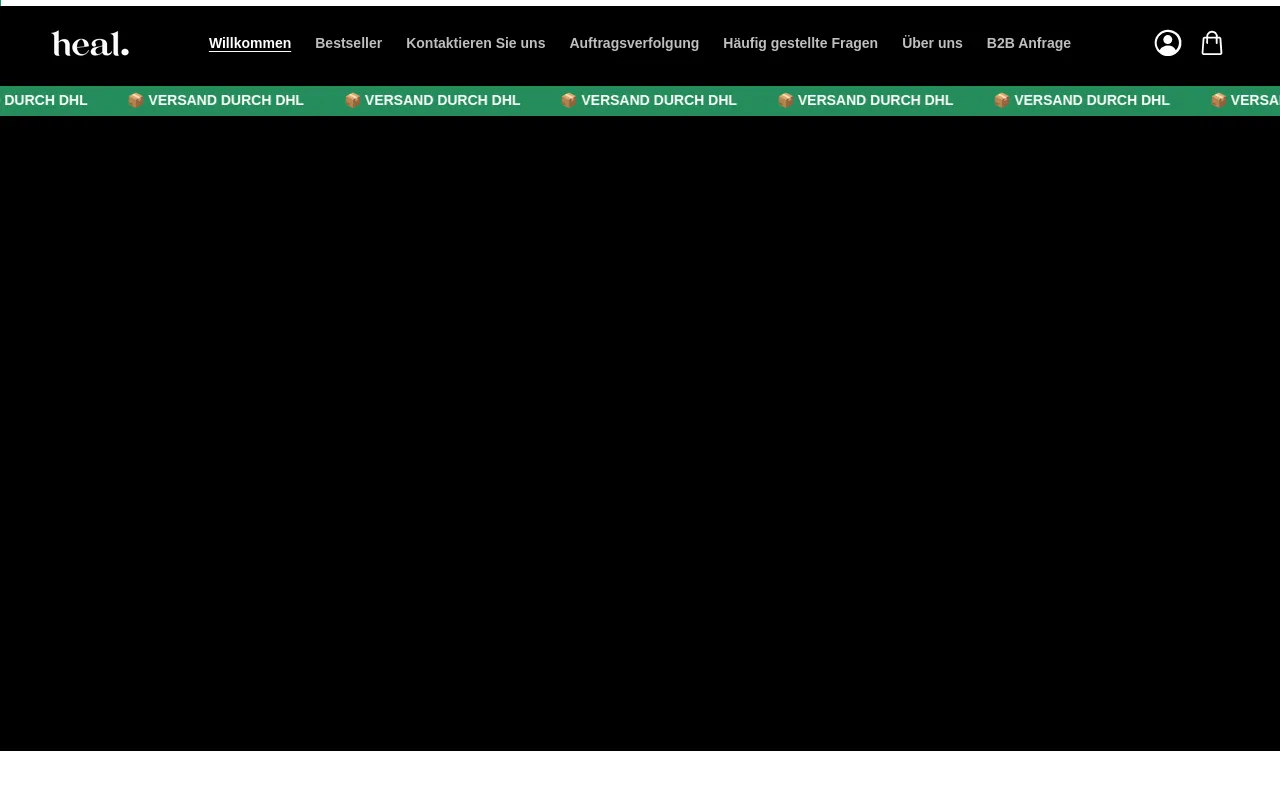Click the leftmost package emoji in green banner

[x=136, y=100]
